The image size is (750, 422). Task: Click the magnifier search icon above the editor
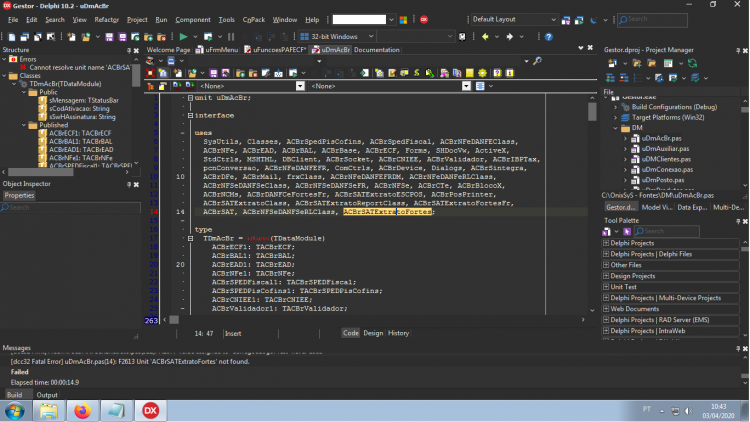click(x=537, y=61)
